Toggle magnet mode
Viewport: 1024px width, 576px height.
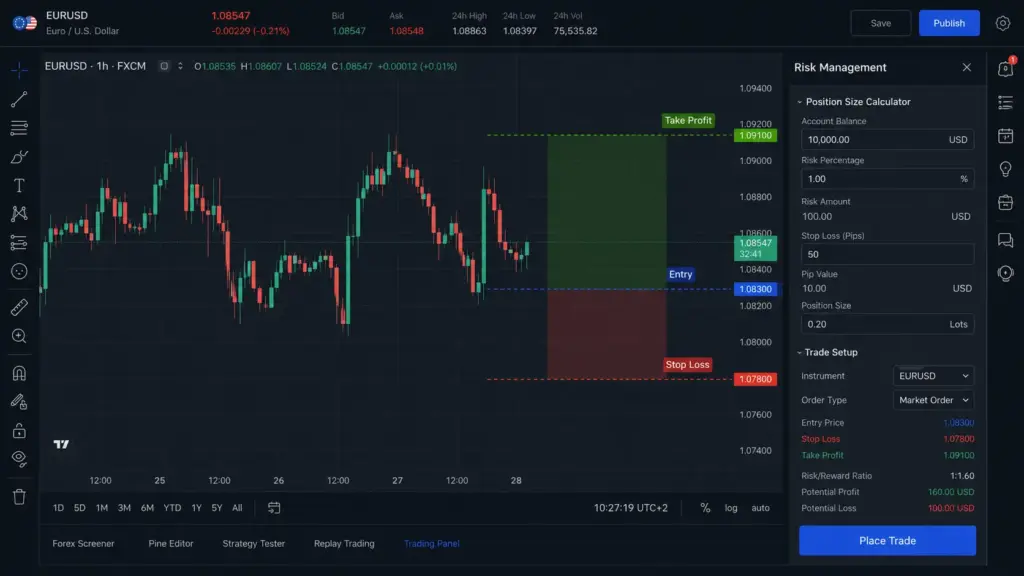pos(19,373)
